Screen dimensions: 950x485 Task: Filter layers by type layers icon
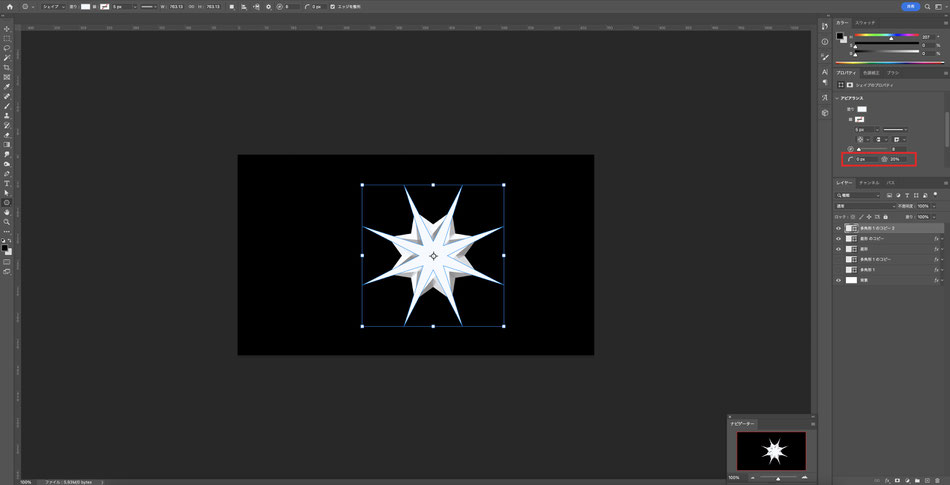tap(909, 196)
